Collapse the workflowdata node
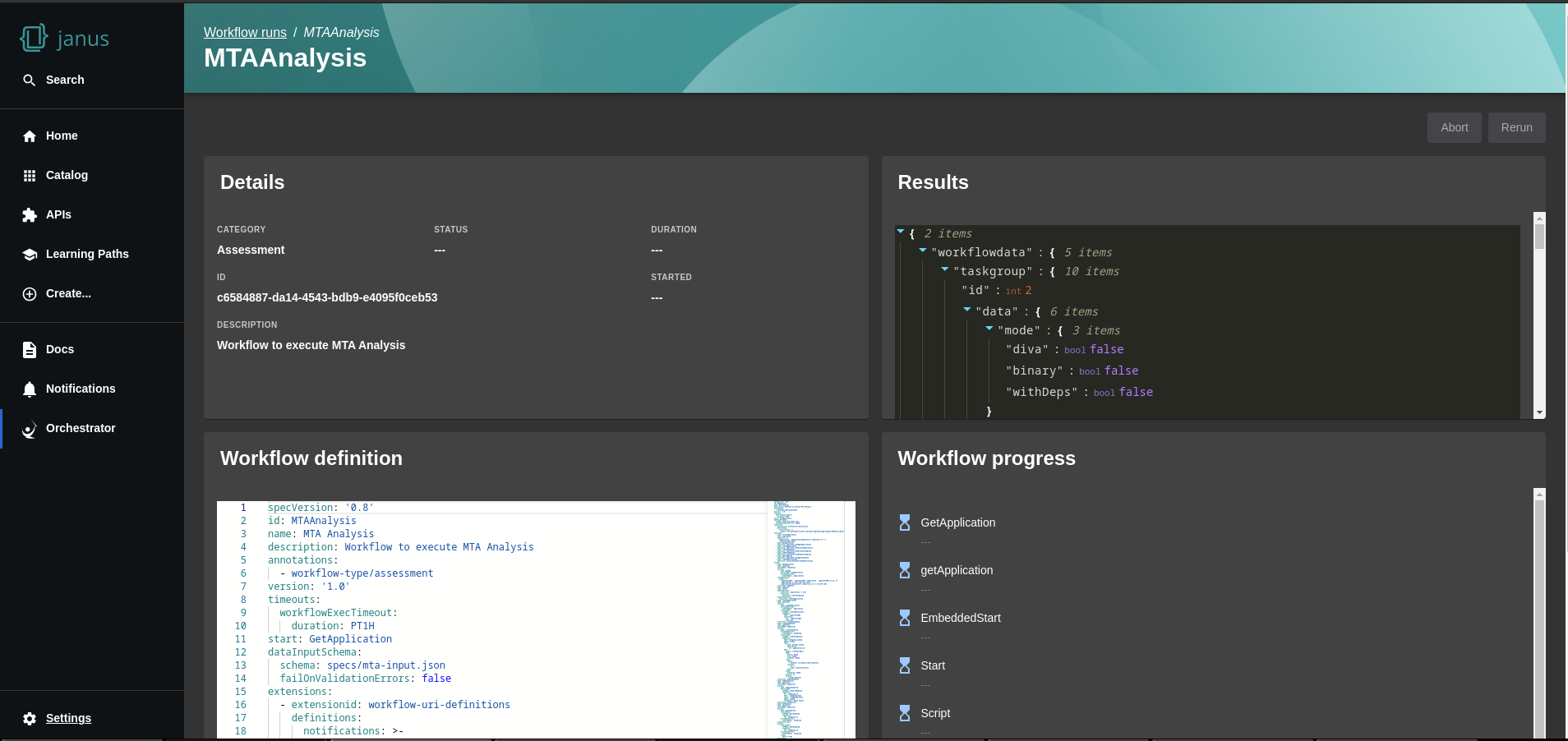Screen dimensions: 1568x741 [x=923, y=251]
